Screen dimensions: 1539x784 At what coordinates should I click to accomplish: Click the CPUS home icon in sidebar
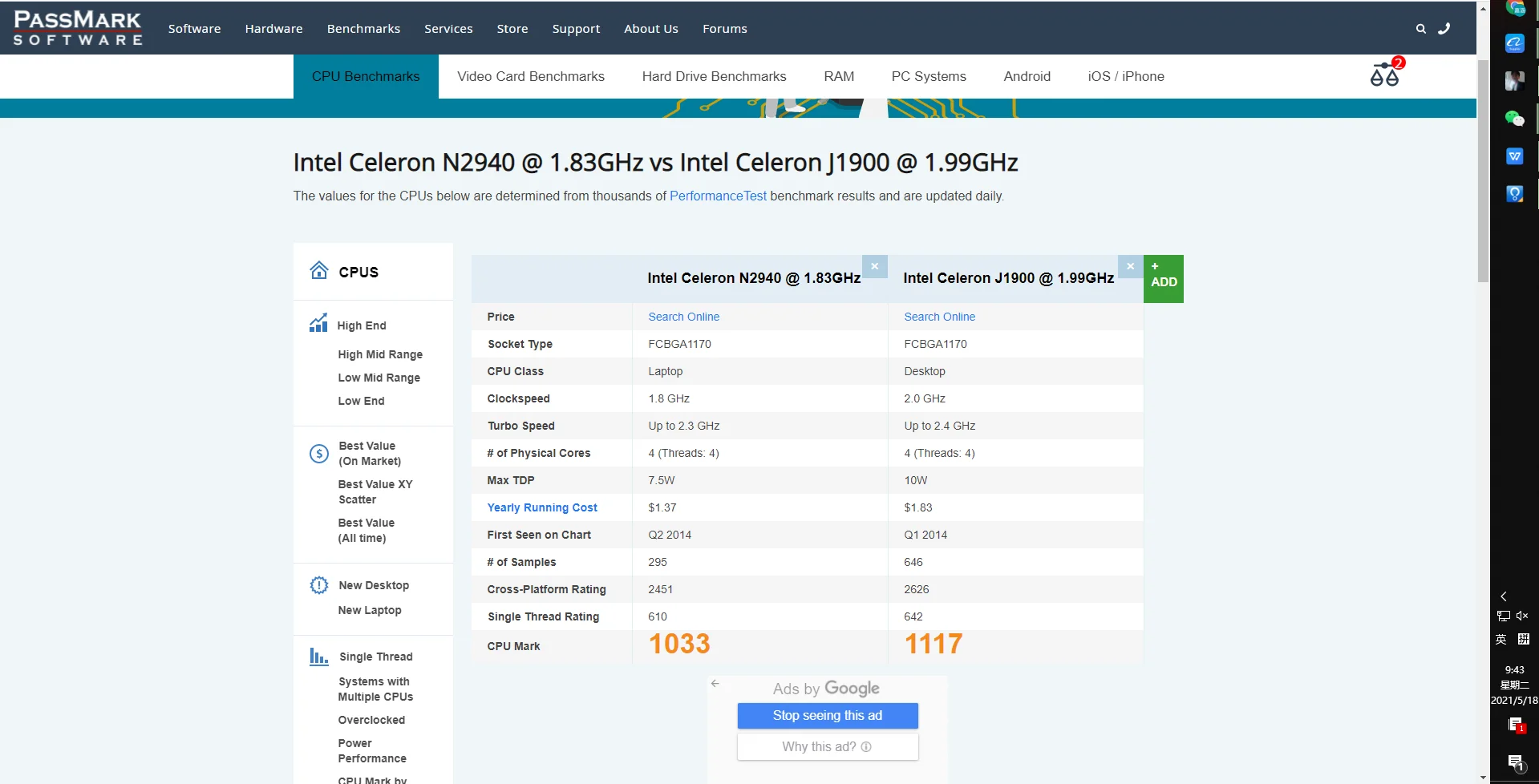coord(319,271)
